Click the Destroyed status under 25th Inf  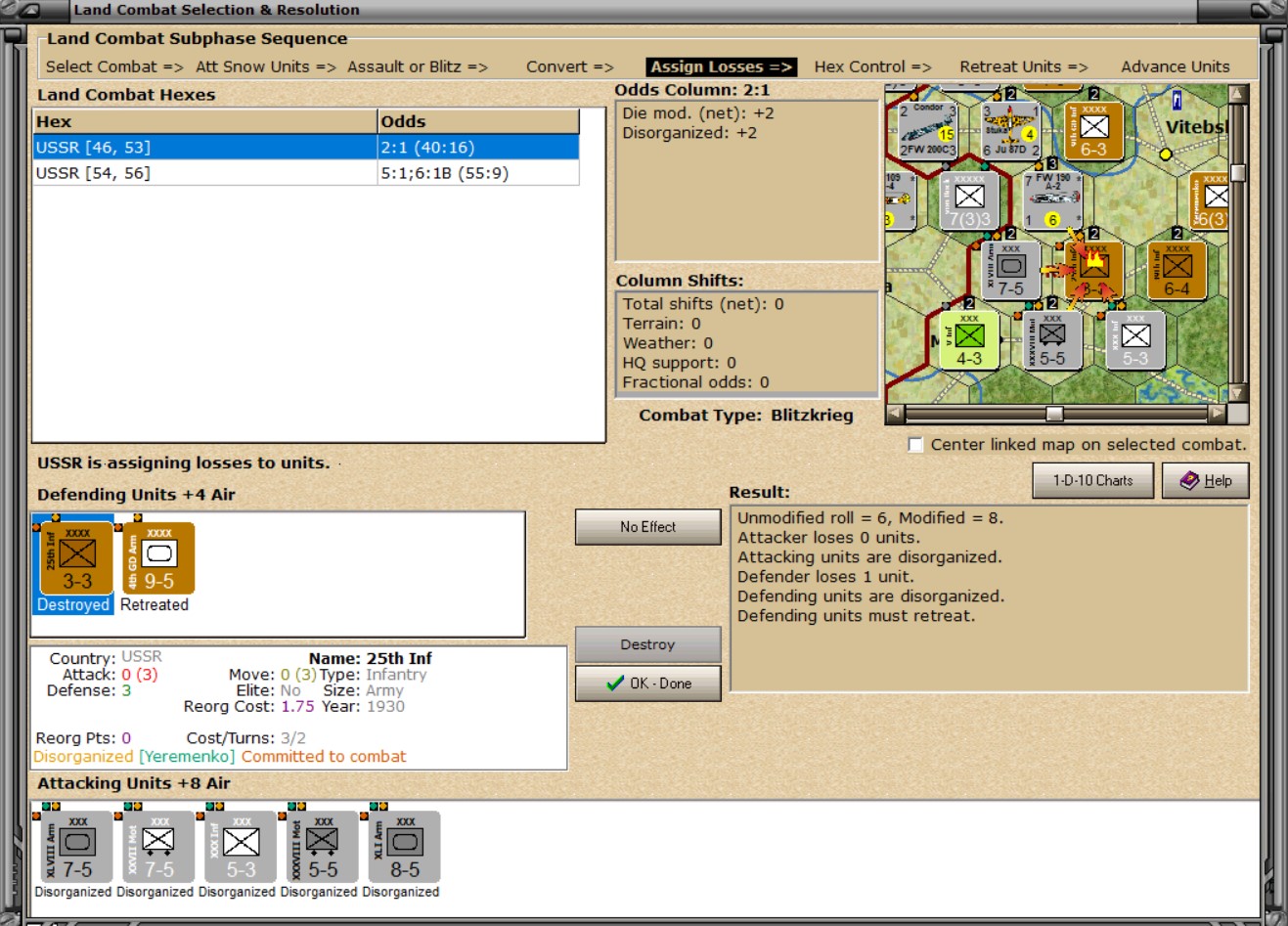click(x=73, y=605)
